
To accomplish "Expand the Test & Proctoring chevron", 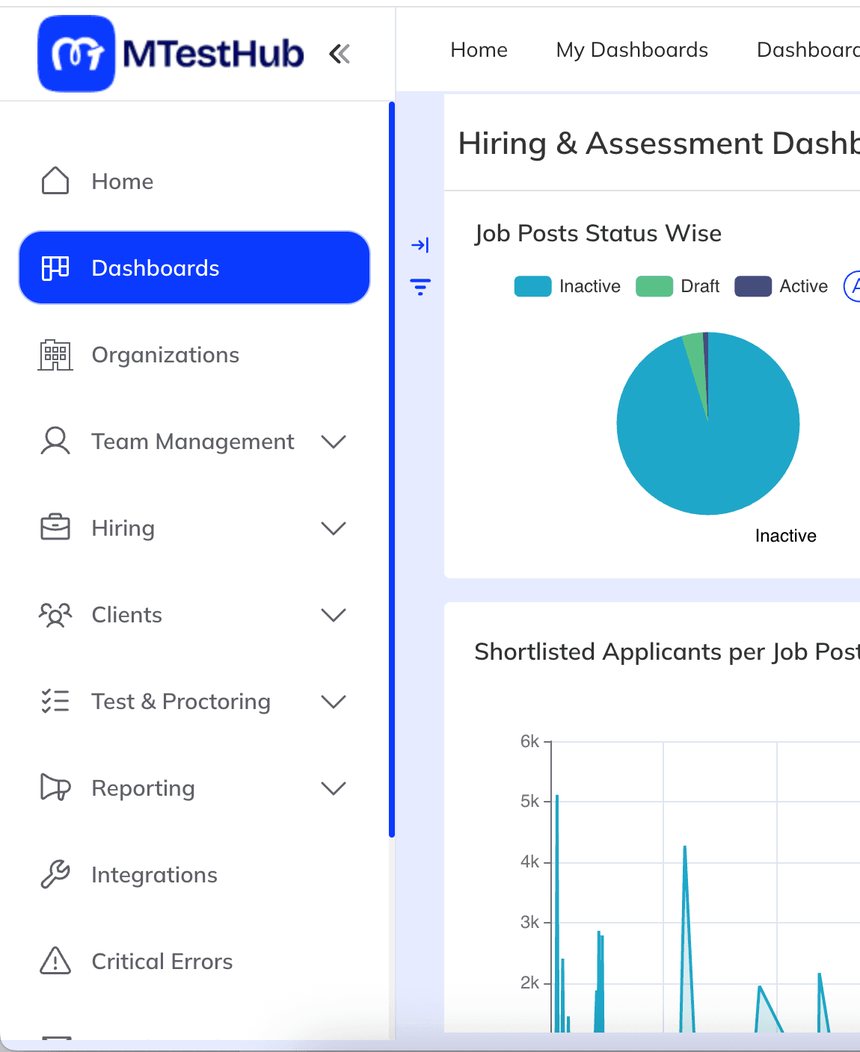I will (x=333, y=701).
